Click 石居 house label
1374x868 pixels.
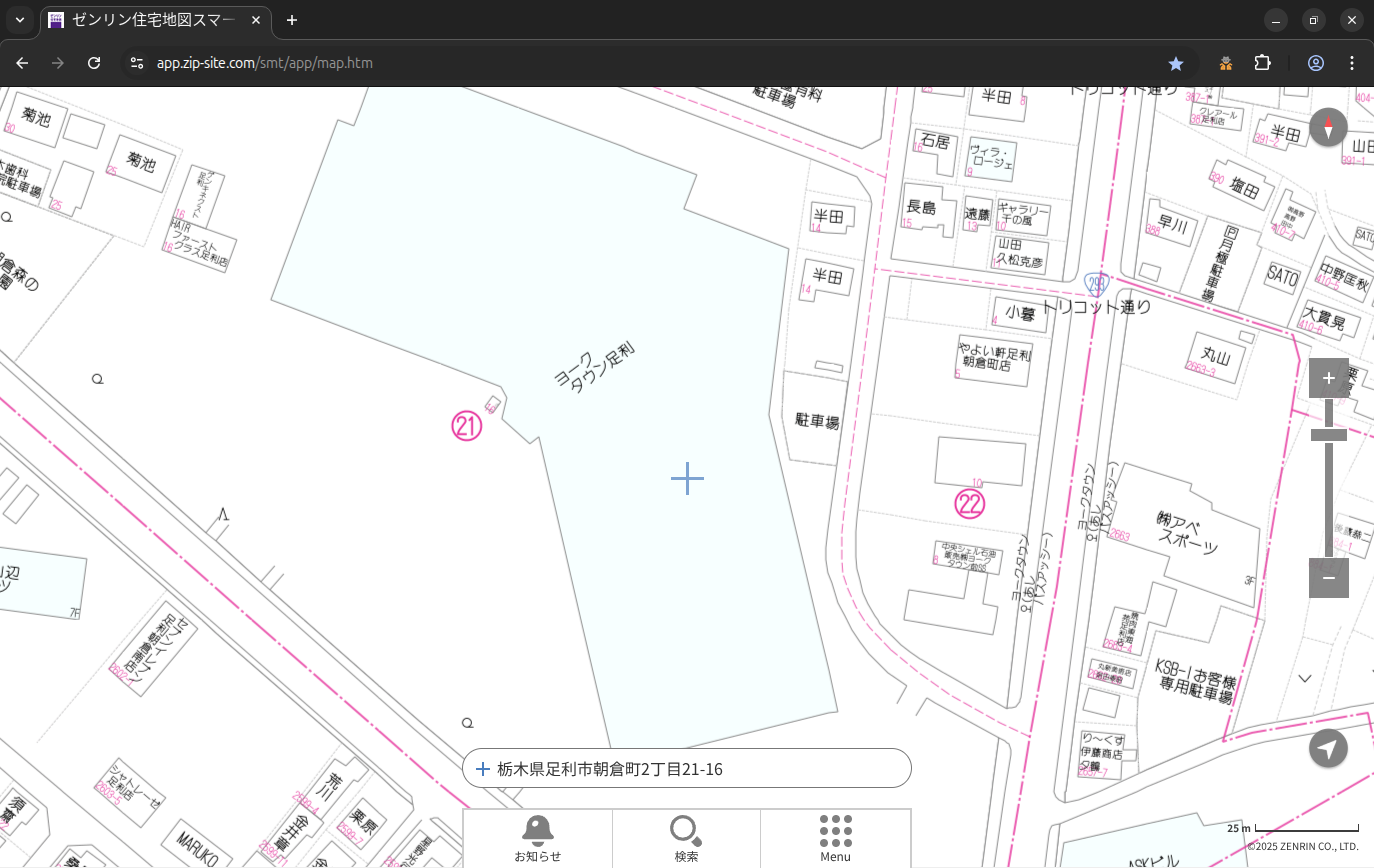(934, 141)
